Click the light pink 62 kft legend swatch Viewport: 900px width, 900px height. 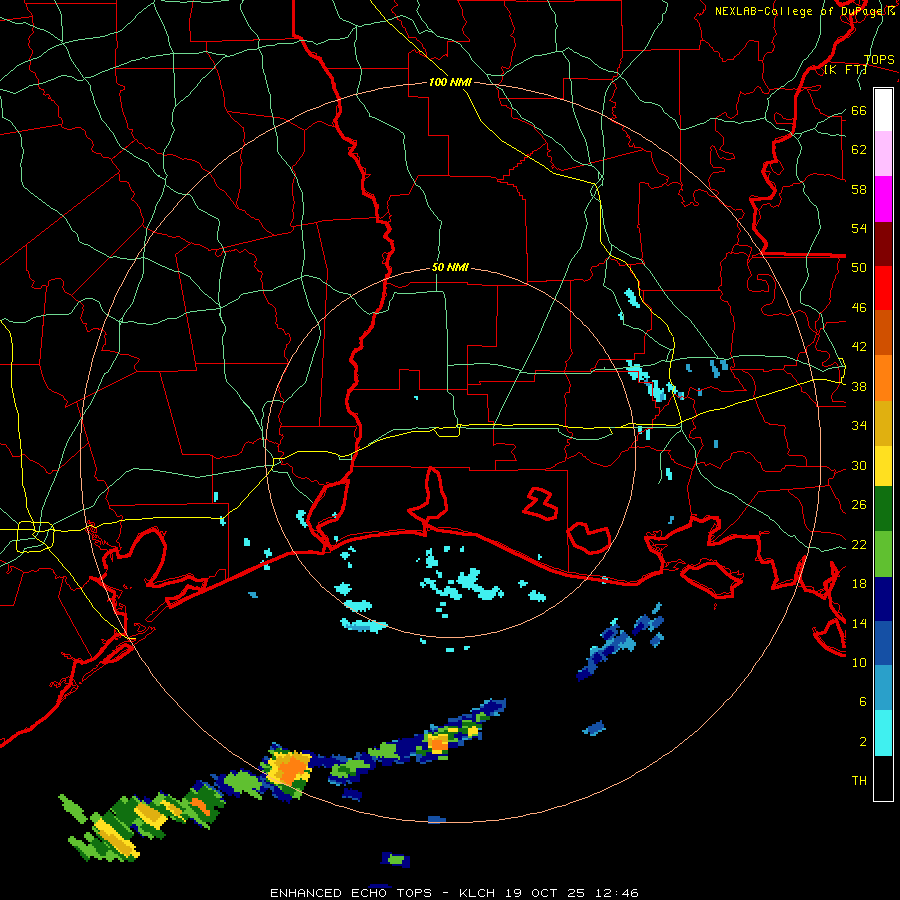883,154
